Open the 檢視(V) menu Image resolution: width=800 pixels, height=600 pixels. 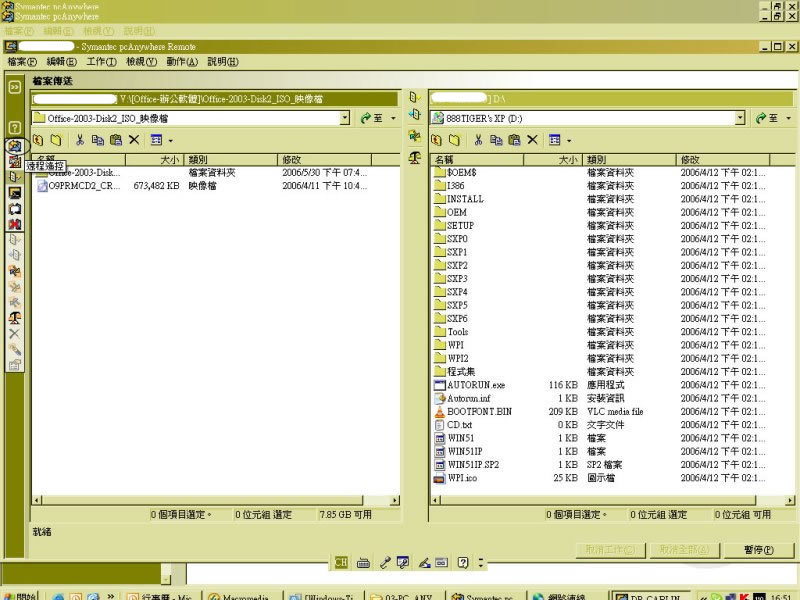pos(141,62)
